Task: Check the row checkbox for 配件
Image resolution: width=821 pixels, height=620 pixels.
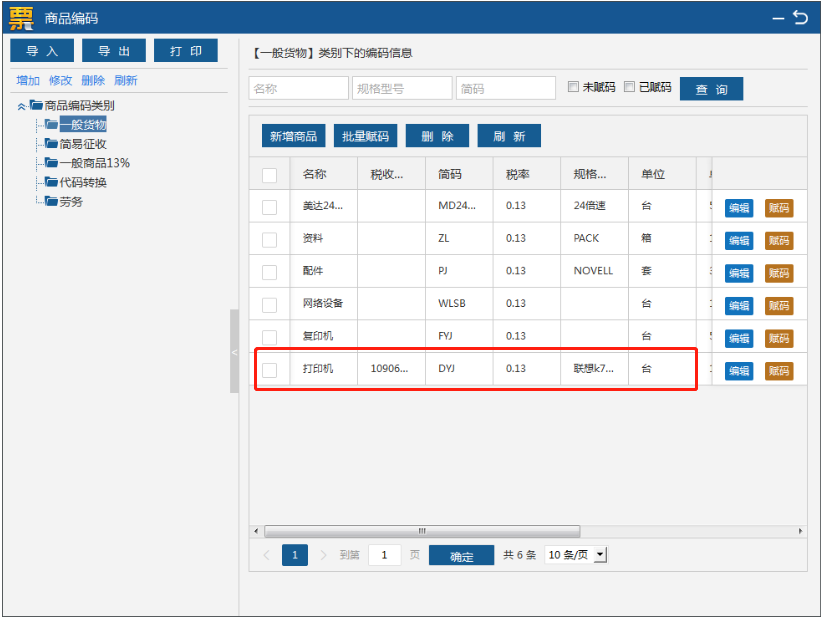Action: tap(270, 272)
